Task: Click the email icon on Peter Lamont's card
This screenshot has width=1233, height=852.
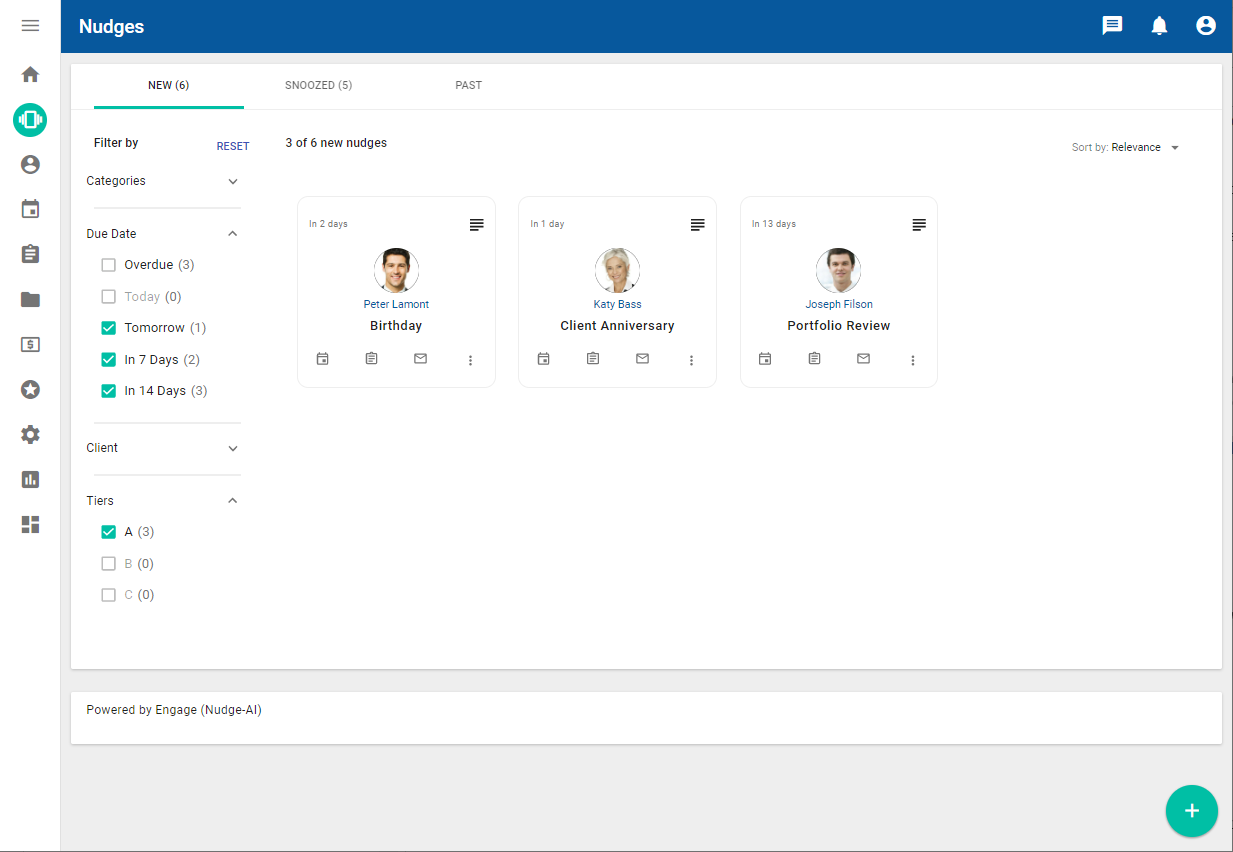Action: (420, 359)
